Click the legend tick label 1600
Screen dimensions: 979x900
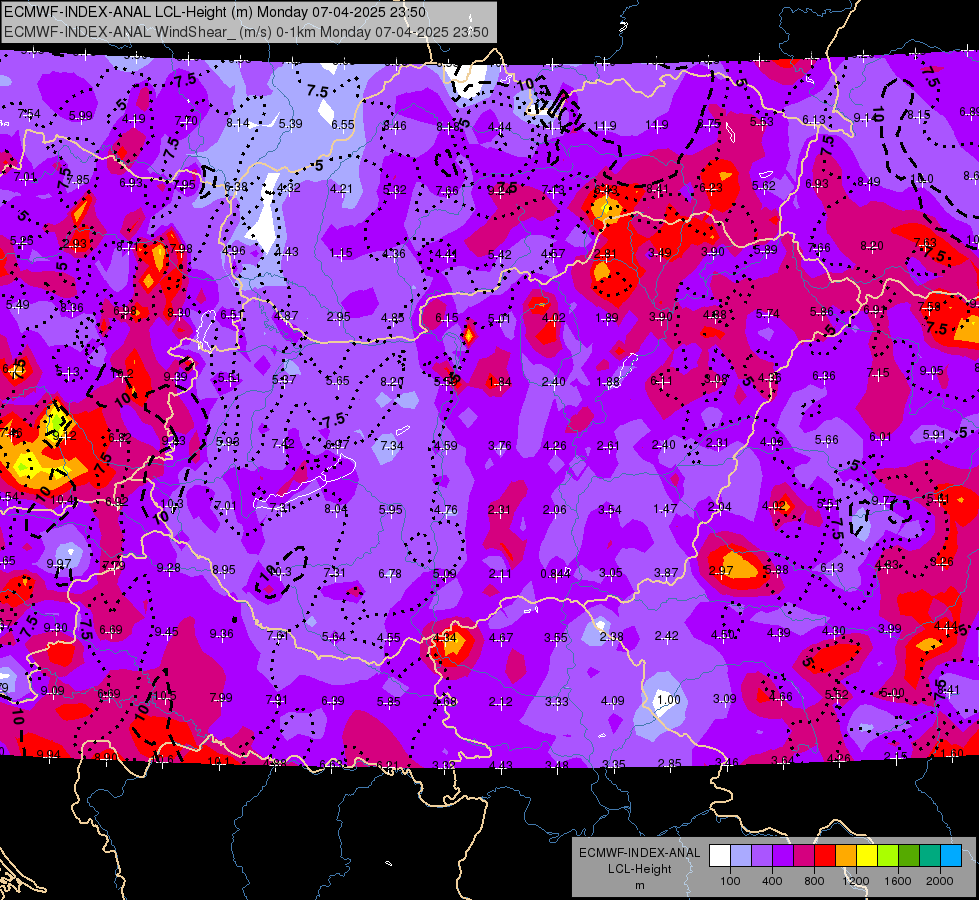pyautogui.click(x=897, y=881)
